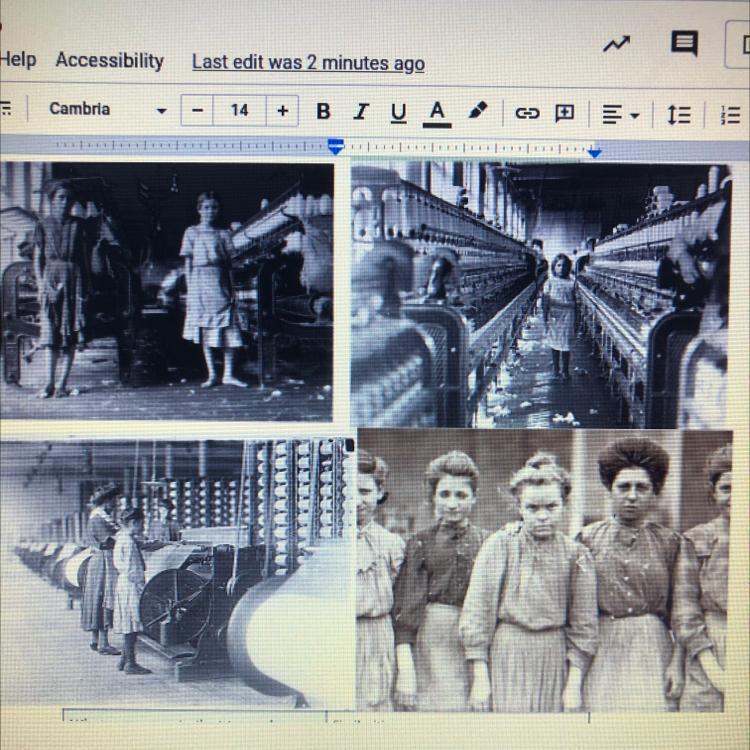Viewport: 750px width, 750px height.
Task: Open line spacing options
Action: (679, 115)
